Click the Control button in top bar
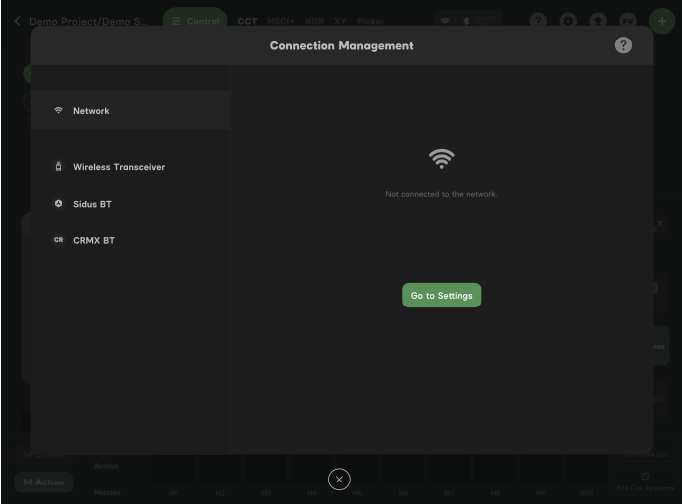The height and width of the screenshot is (504, 682). click(x=195, y=21)
